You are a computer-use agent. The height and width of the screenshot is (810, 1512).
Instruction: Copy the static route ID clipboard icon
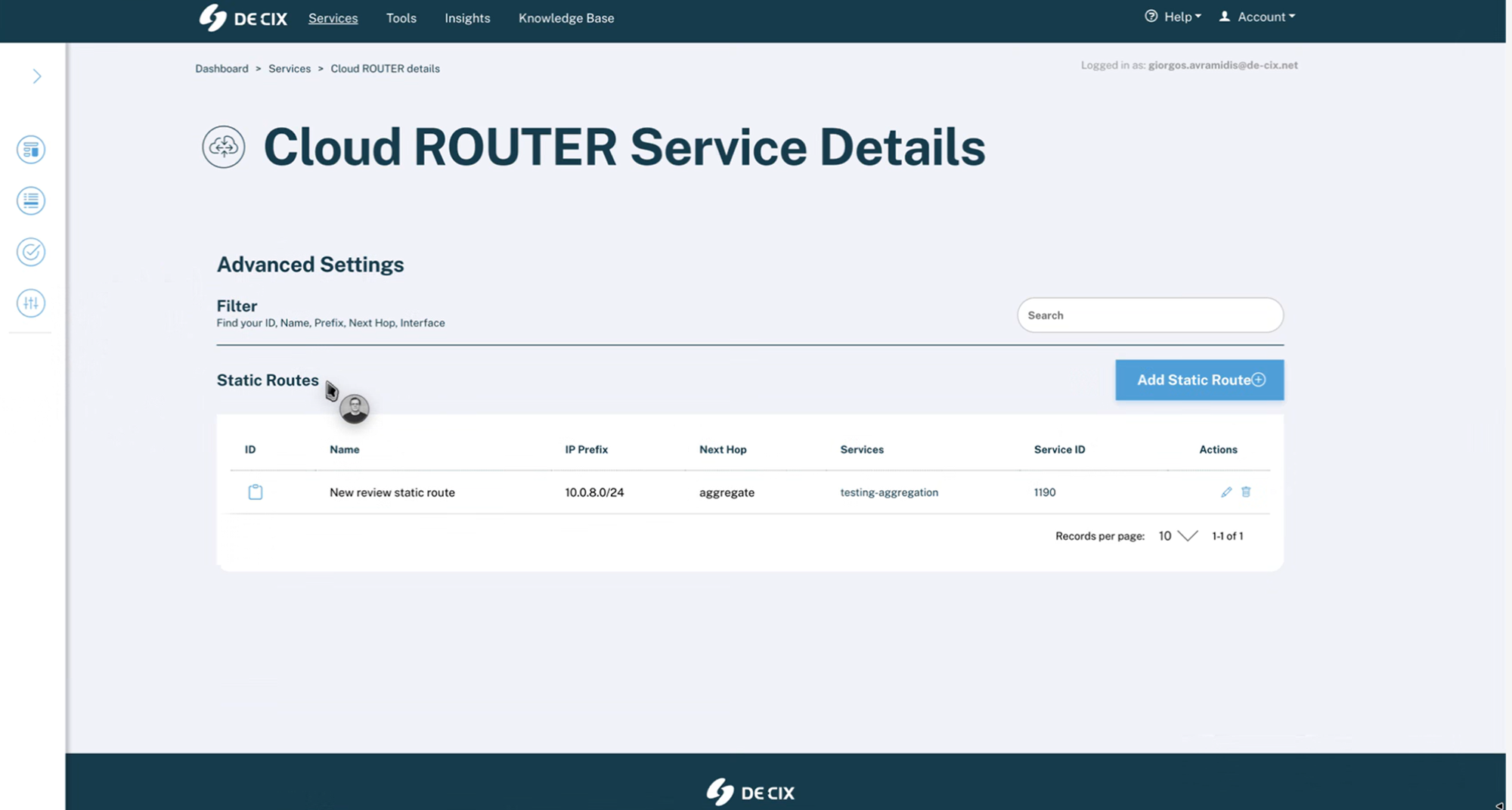point(256,492)
